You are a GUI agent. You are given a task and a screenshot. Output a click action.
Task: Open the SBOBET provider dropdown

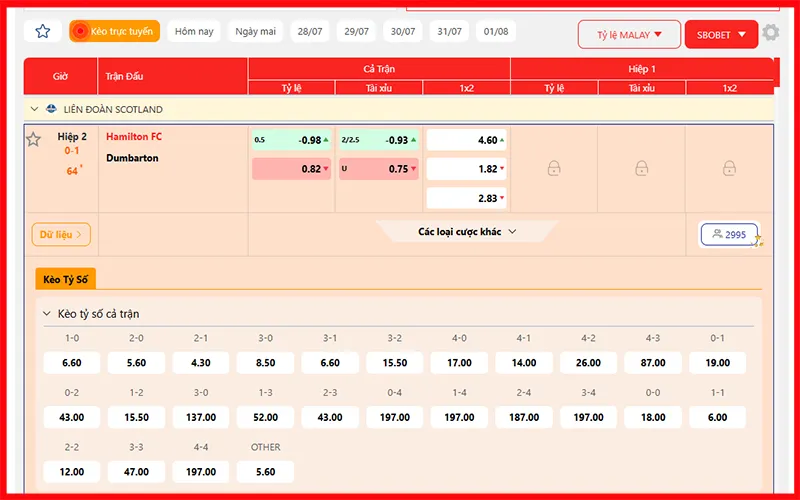coord(720,35)
